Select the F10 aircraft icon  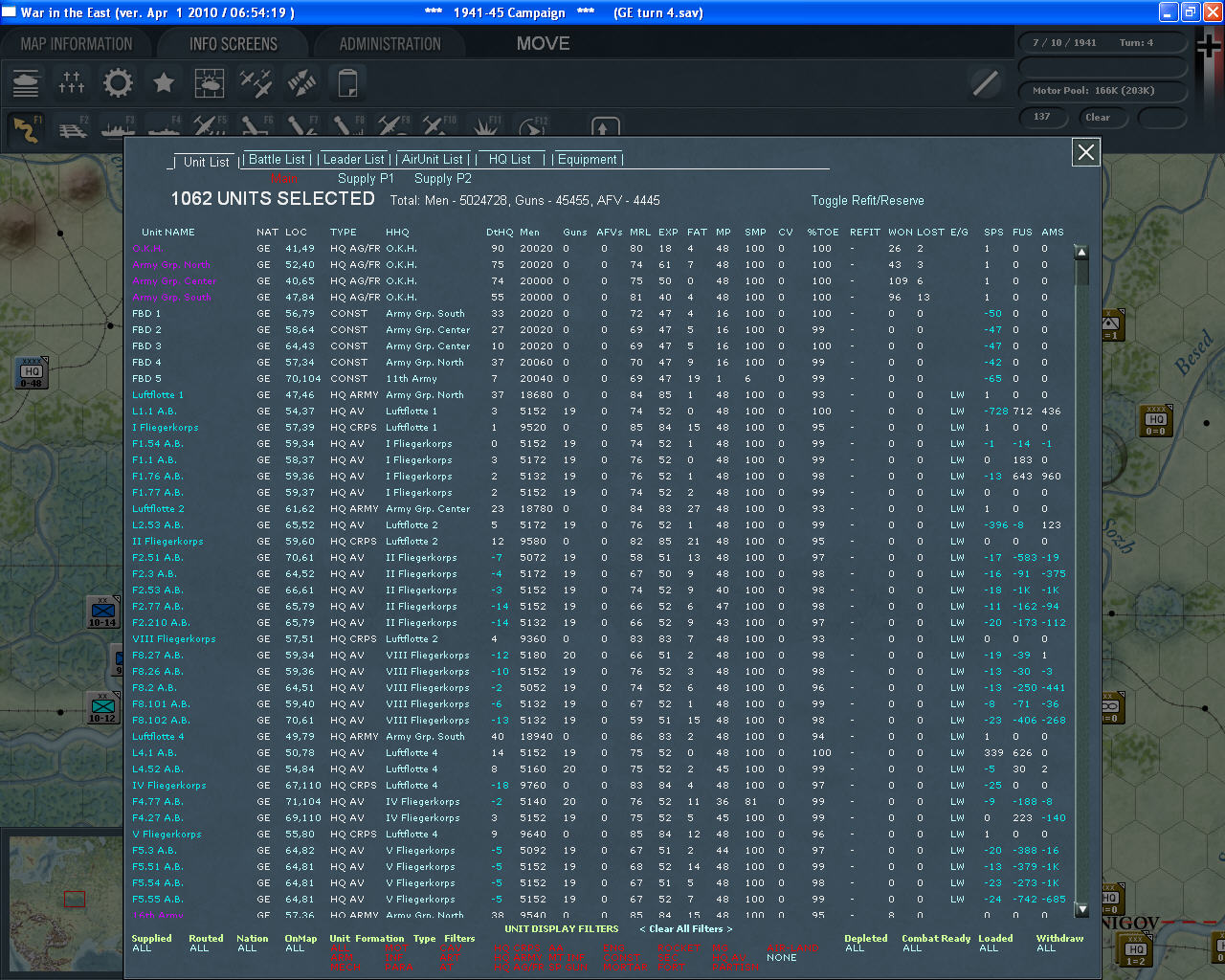439,128
